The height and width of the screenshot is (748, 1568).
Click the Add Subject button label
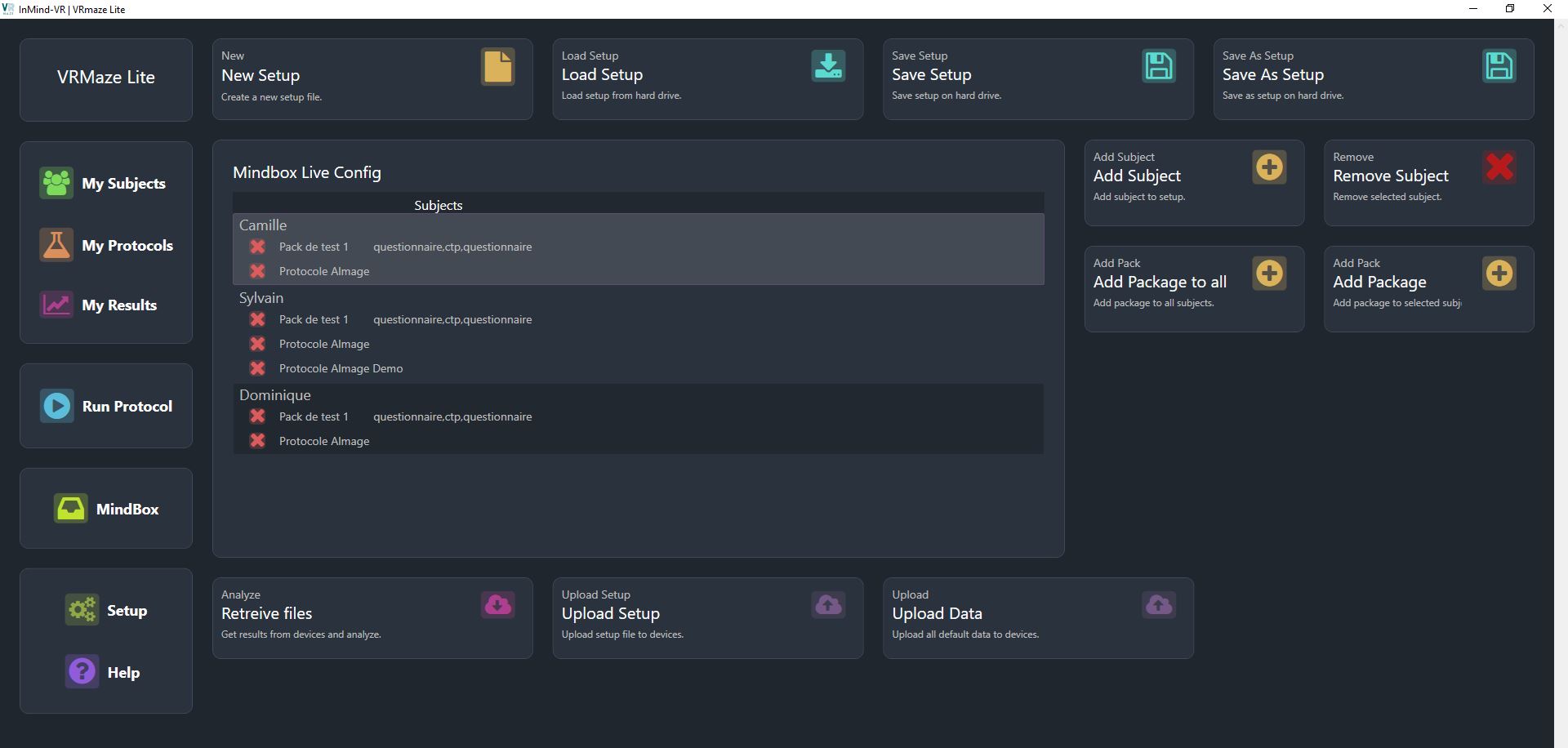pyautogui.click(x=1137, y=176)
